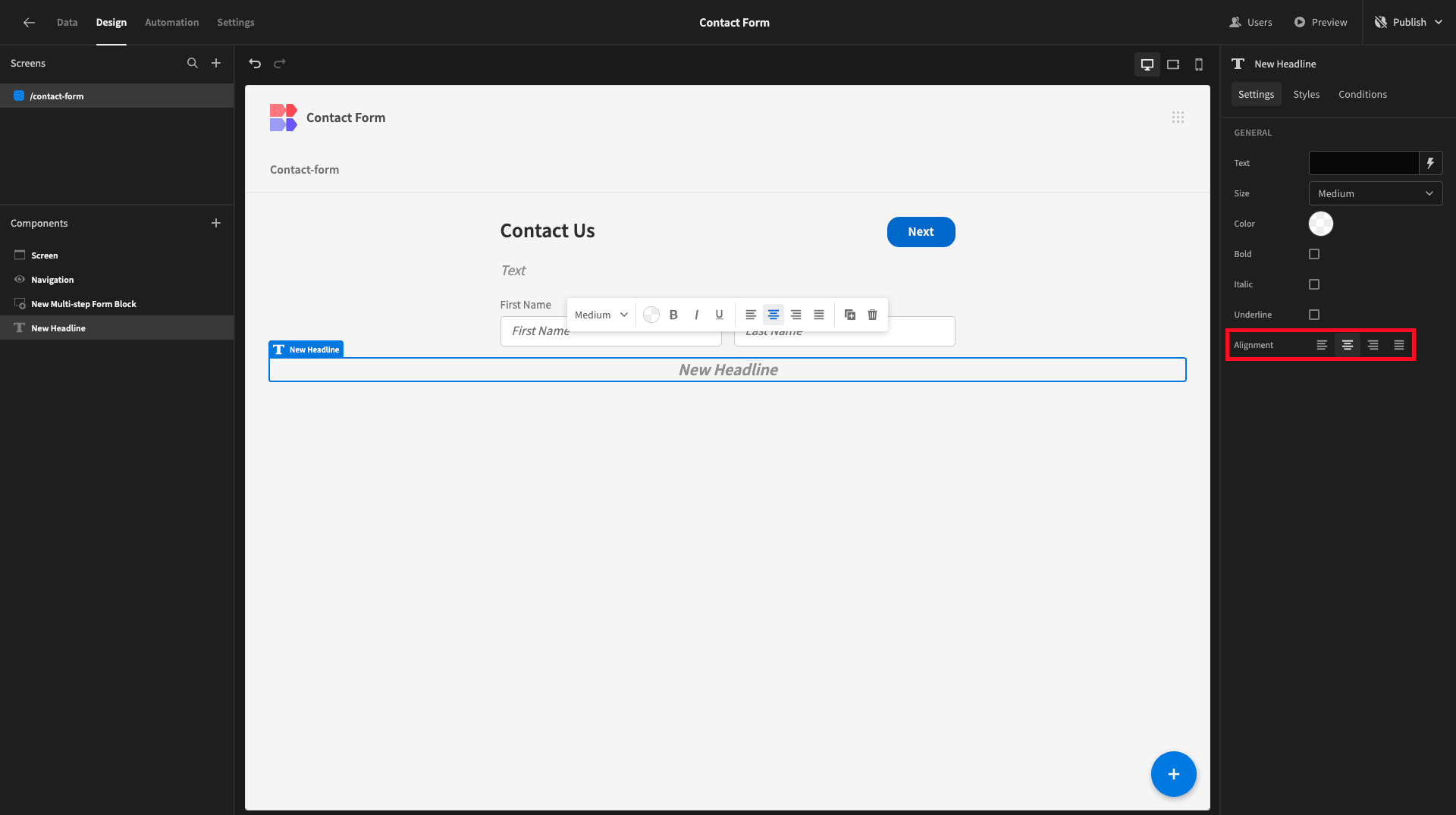Switch to tablet preview device icon
The image size is (1456, 815).
[1173, 64]
